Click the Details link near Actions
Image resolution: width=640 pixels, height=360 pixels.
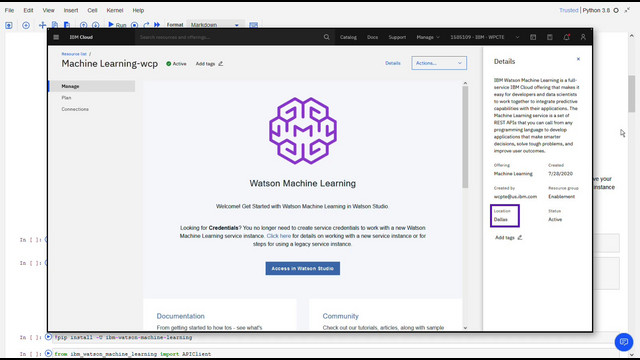pos(393,63)
